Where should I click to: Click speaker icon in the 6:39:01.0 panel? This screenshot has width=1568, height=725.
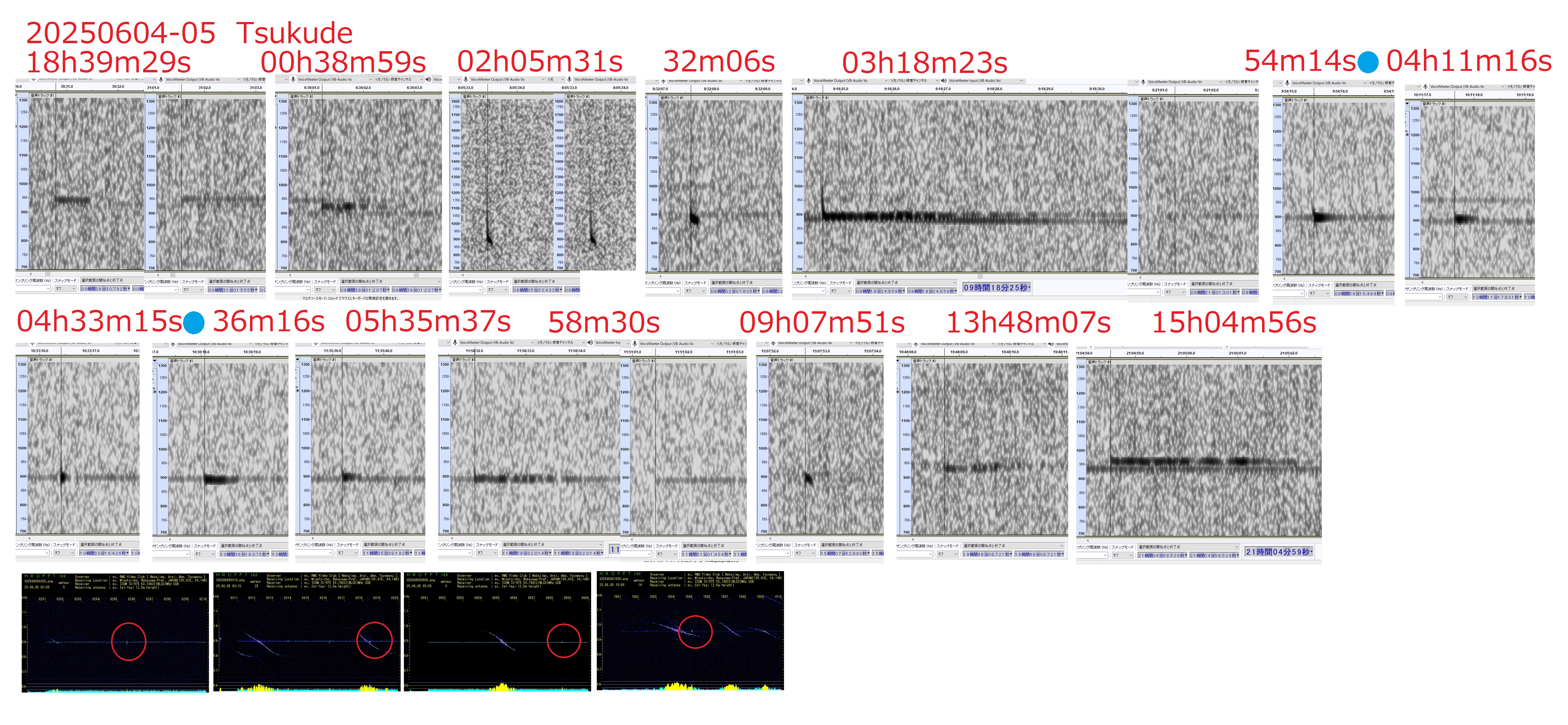429,79
